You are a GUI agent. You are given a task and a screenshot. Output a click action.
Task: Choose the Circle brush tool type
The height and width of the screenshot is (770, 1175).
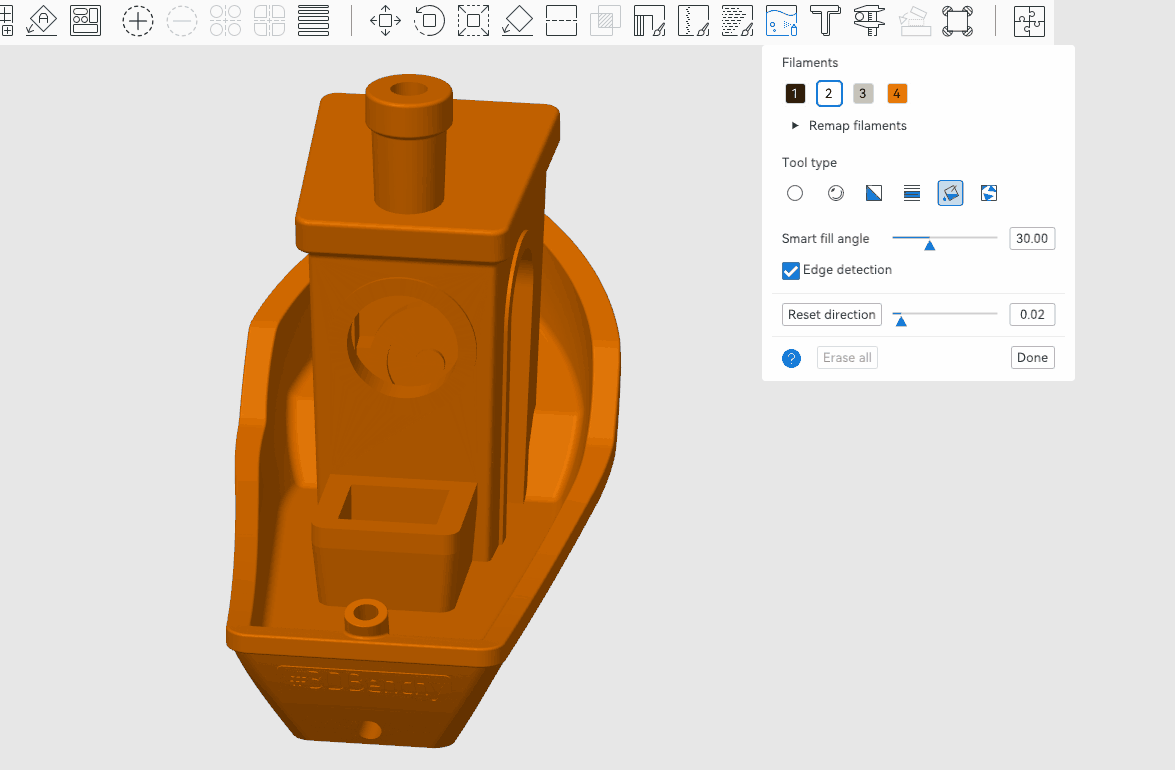point(795,193)
